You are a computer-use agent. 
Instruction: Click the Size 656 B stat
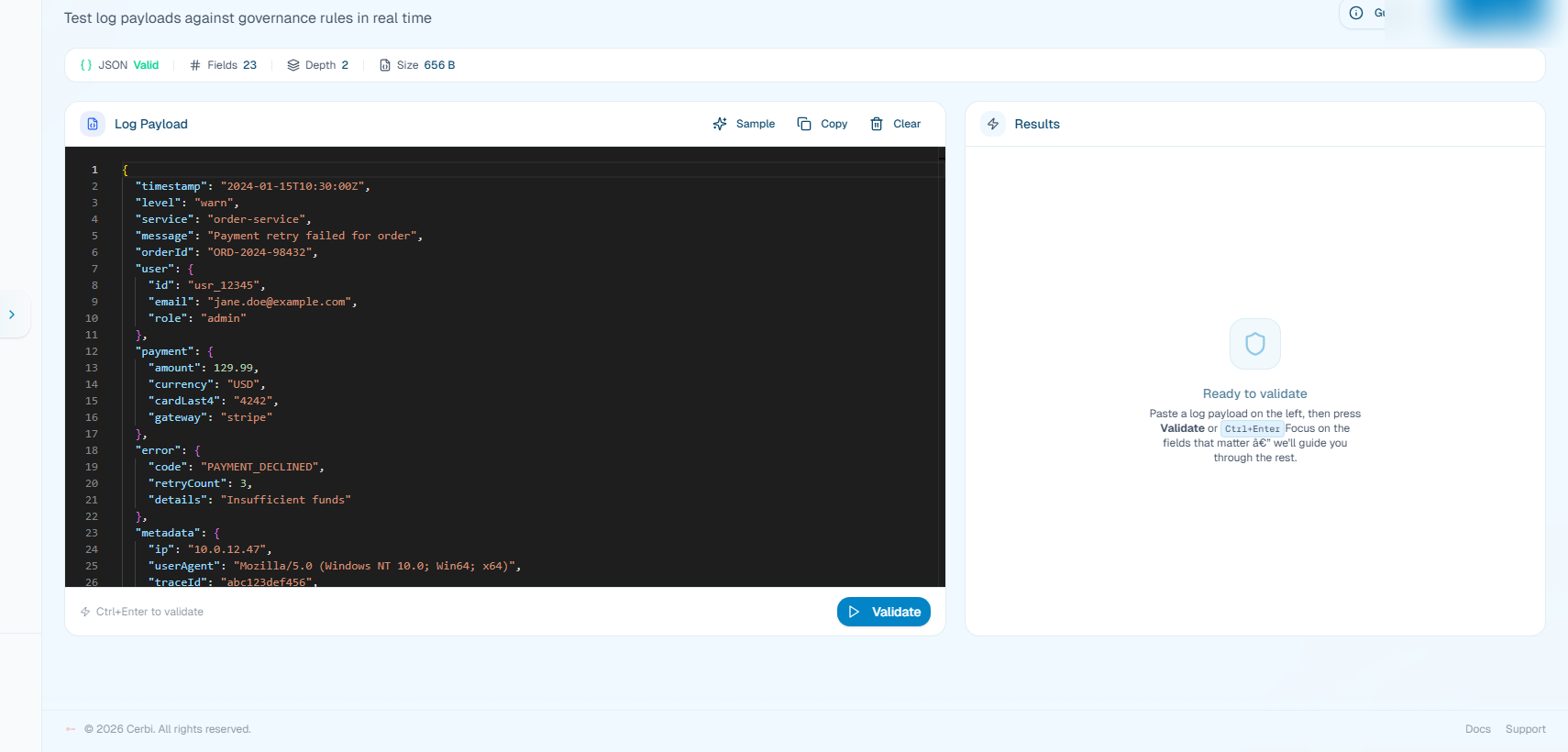(x=417, y=65)
